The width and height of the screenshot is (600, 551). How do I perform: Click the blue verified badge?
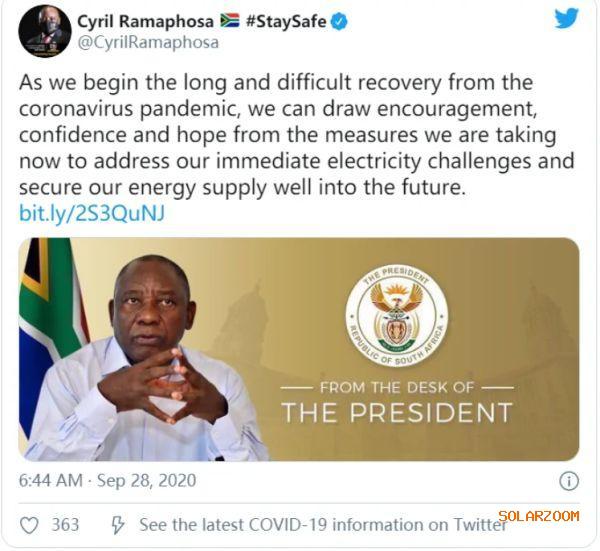[340, 21]
